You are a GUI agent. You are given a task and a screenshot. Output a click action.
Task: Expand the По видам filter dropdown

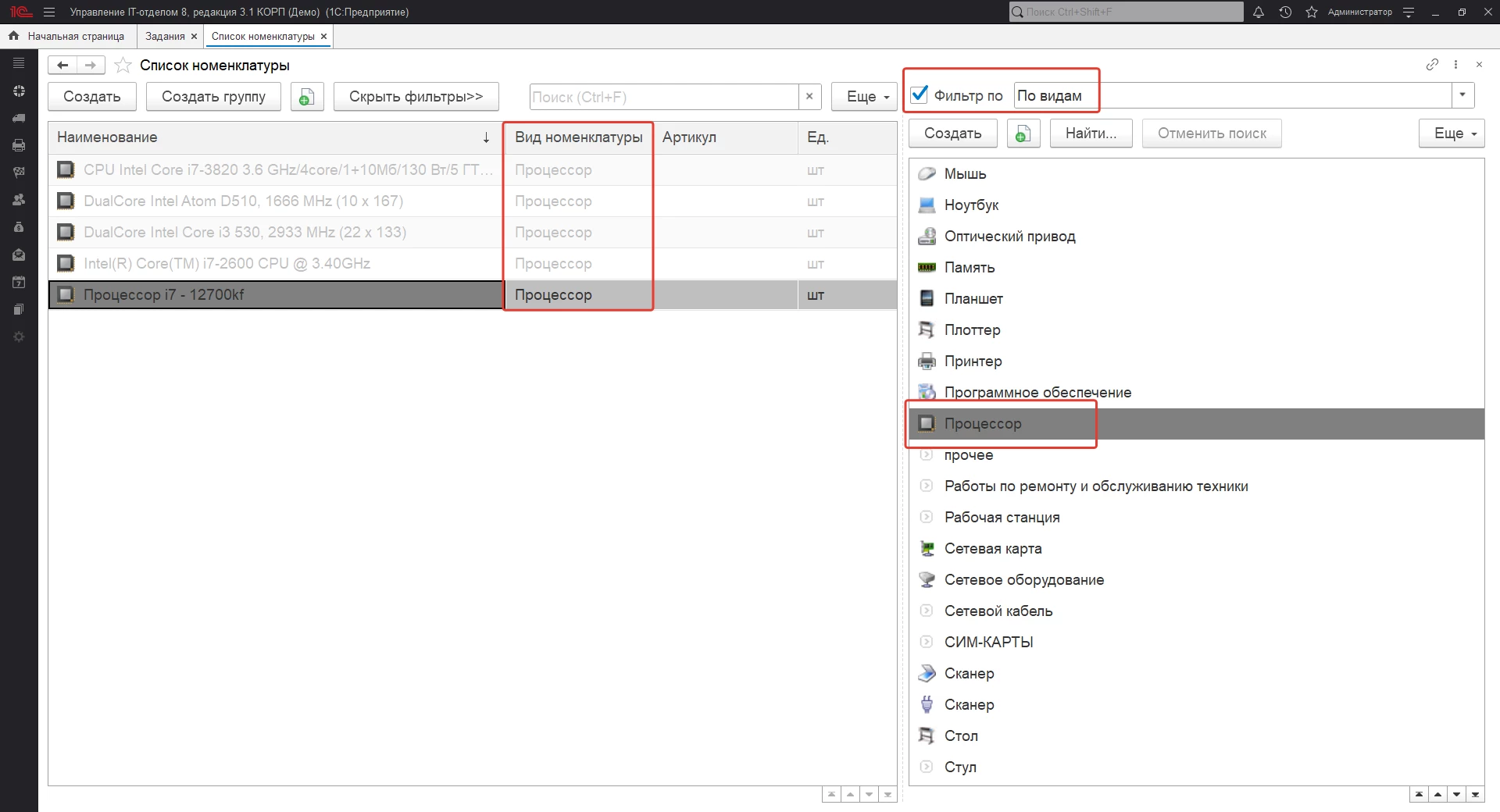click(1462, 95)
